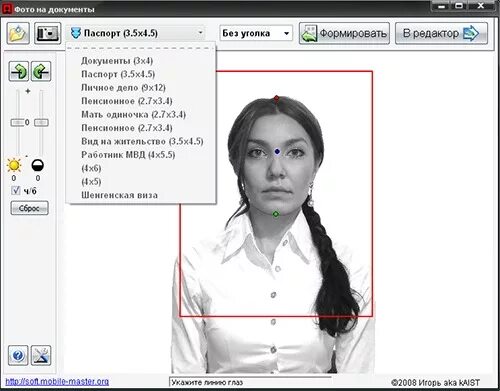Select Документы (3x4) from the list
The width and height of the screenshot is (500, 391).
pos(117,61)
